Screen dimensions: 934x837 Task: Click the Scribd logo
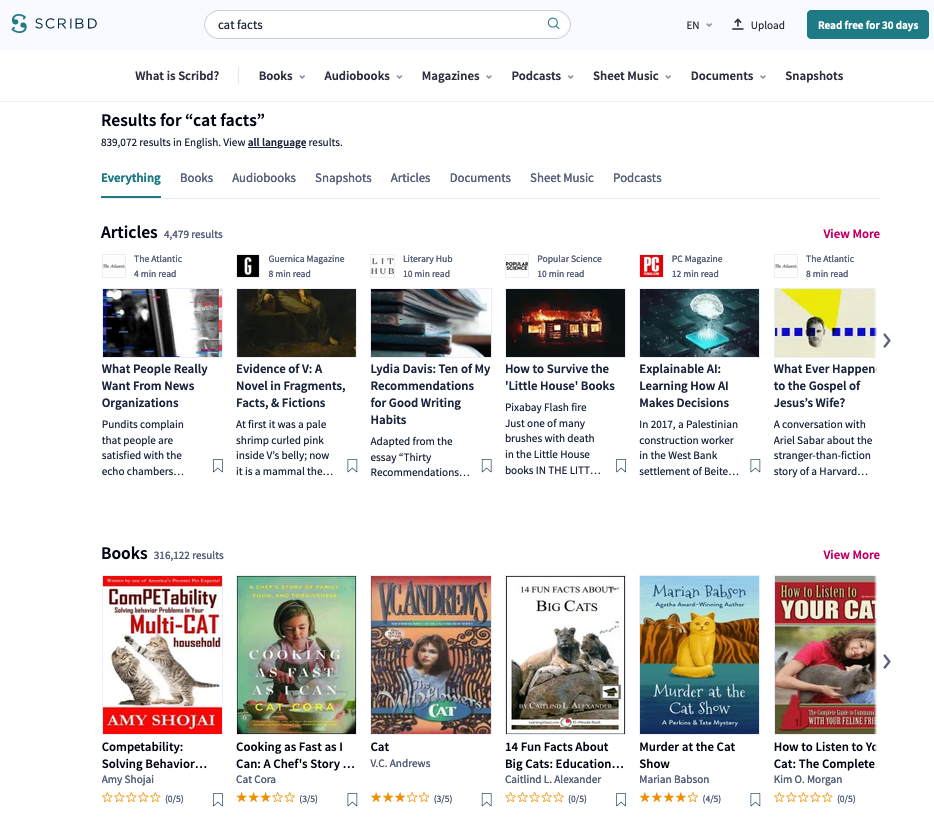coord(54,24)
